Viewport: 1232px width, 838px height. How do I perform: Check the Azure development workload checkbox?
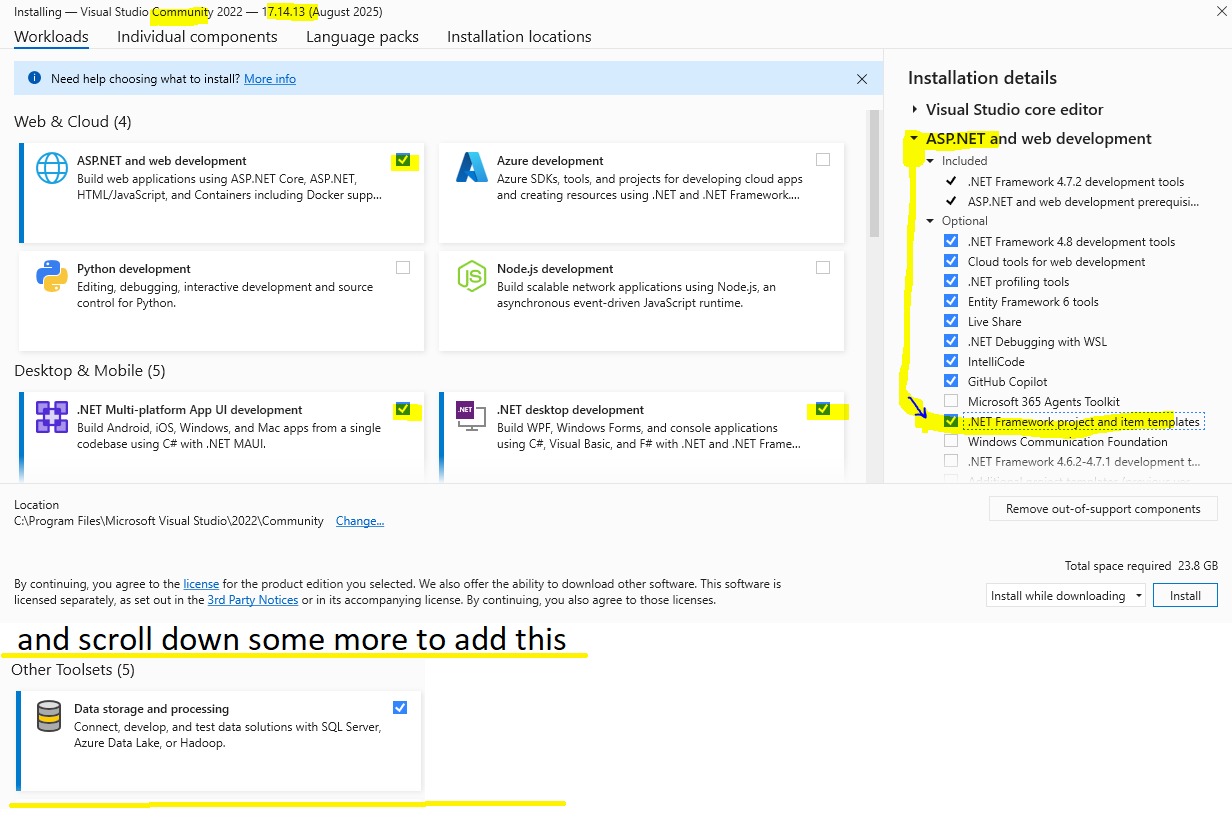pos(822,159)
